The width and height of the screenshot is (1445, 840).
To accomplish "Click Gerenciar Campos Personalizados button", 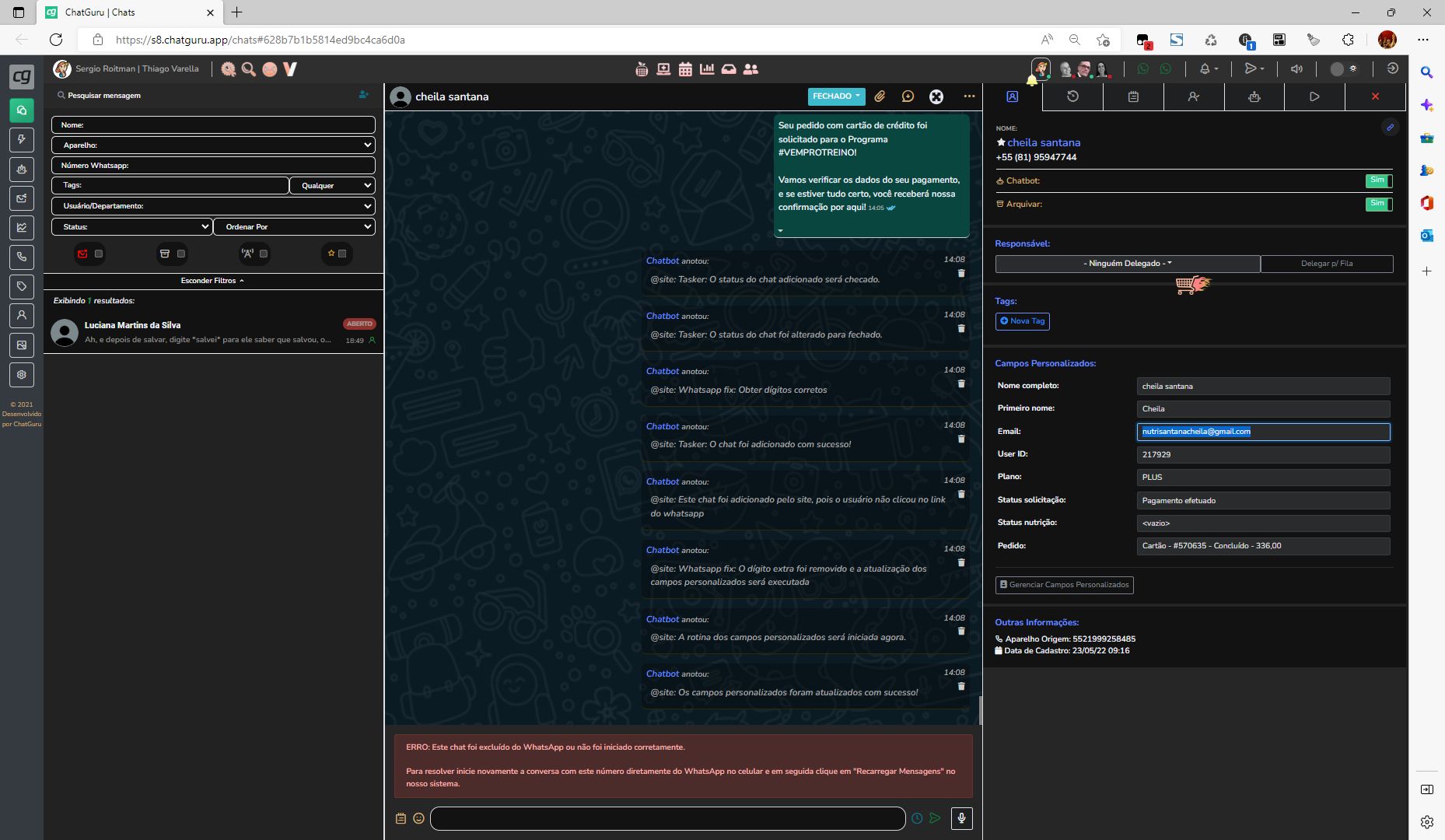I will [x=1064, y=585].
